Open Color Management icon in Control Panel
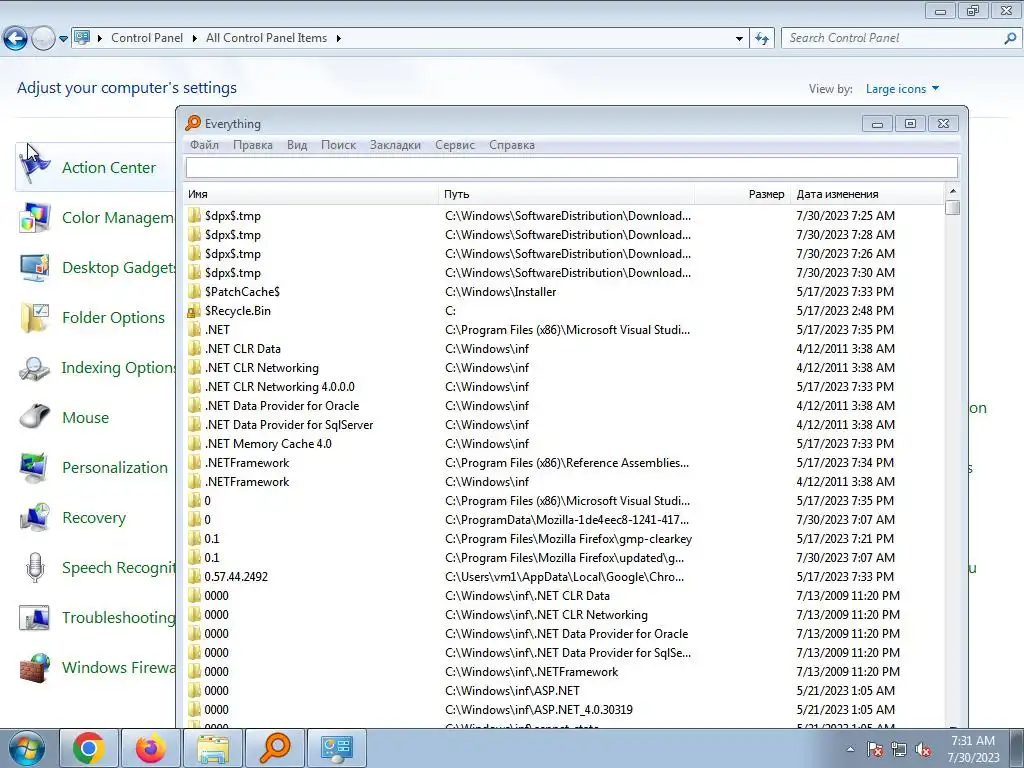This screenshot has width=1024, height=768. (35, 217)
